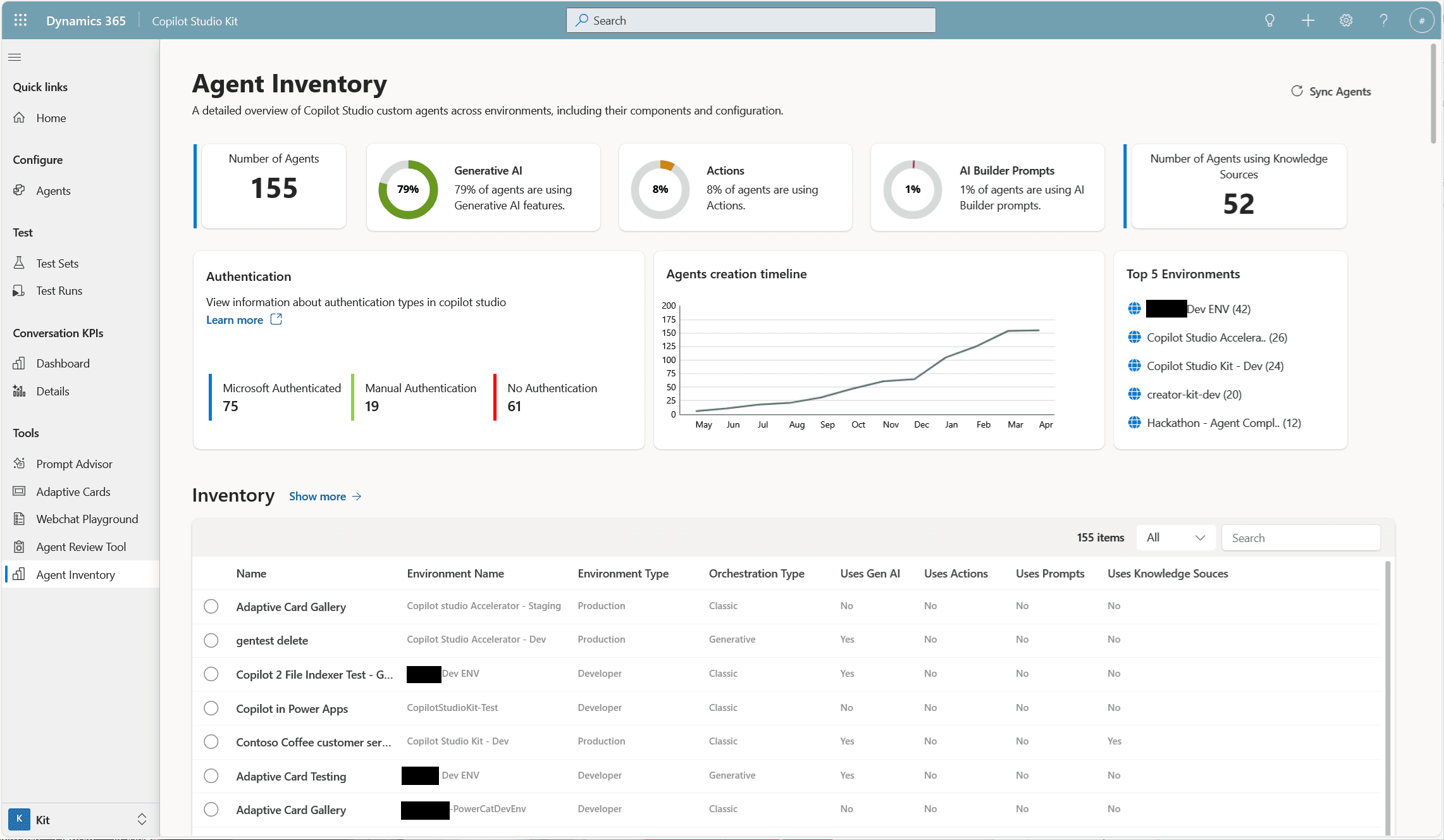Select the gentest delete row radio button
This screenshot has width=1444, height=840.
pyautogui.click(x=211, y=640)
